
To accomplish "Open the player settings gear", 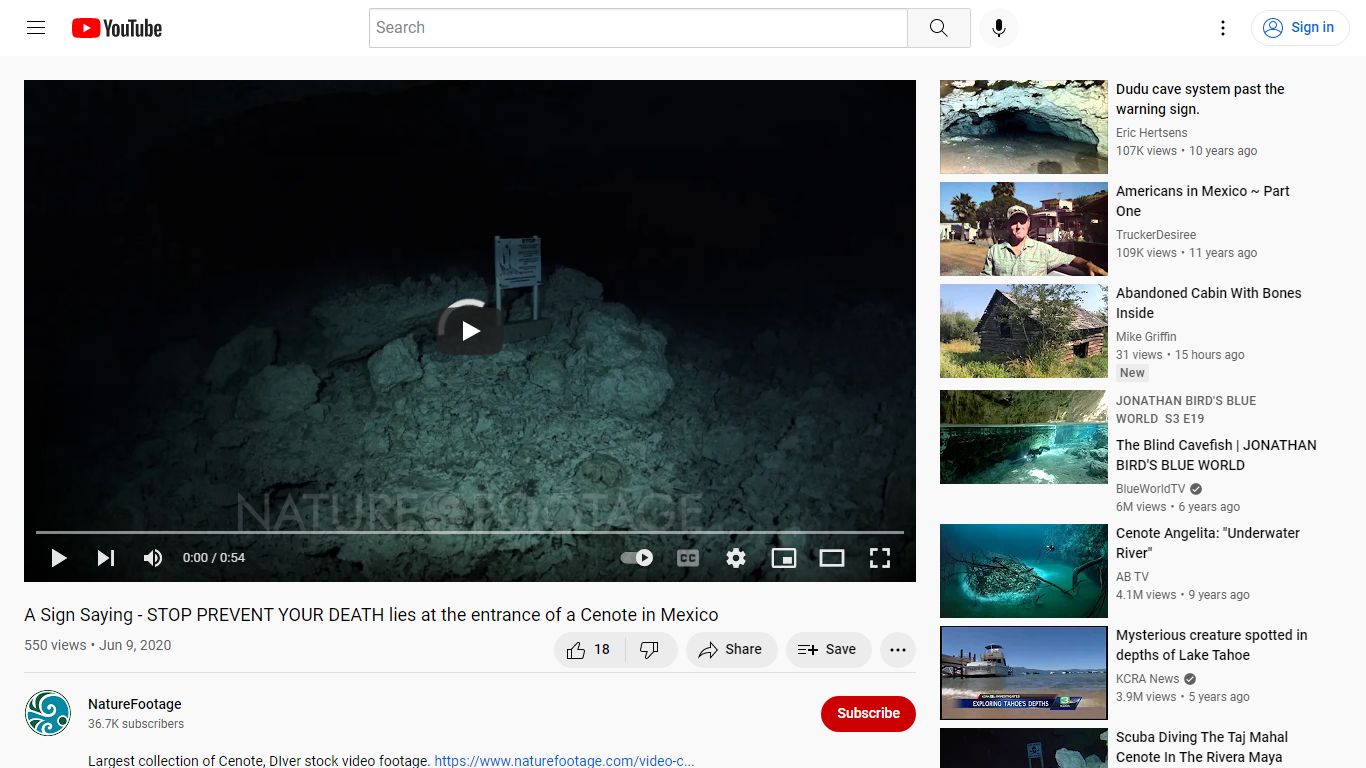I will pyautogui.click(x=736, y=558).
